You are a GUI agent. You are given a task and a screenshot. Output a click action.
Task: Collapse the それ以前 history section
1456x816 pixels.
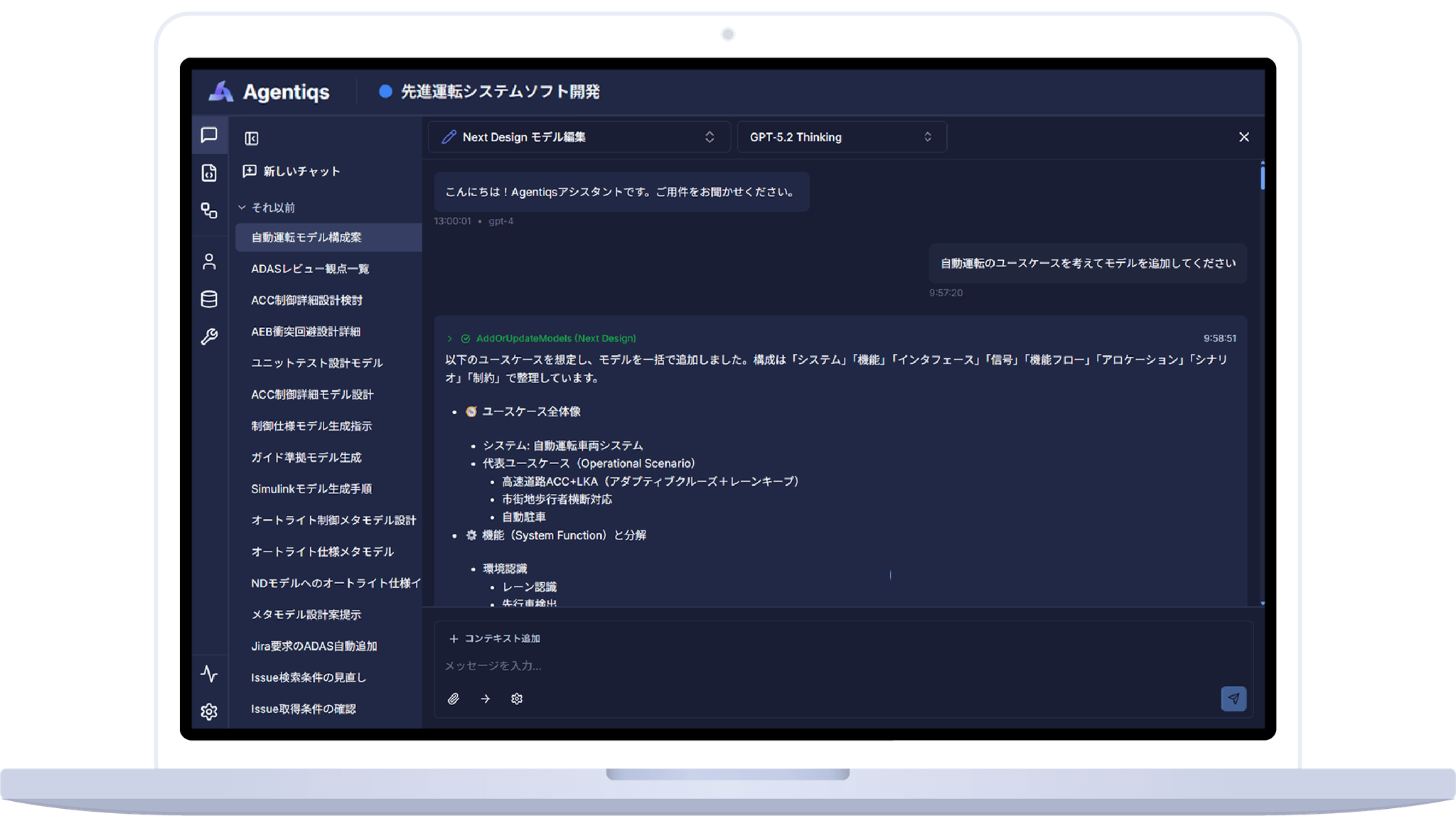(x=267, y=208)
